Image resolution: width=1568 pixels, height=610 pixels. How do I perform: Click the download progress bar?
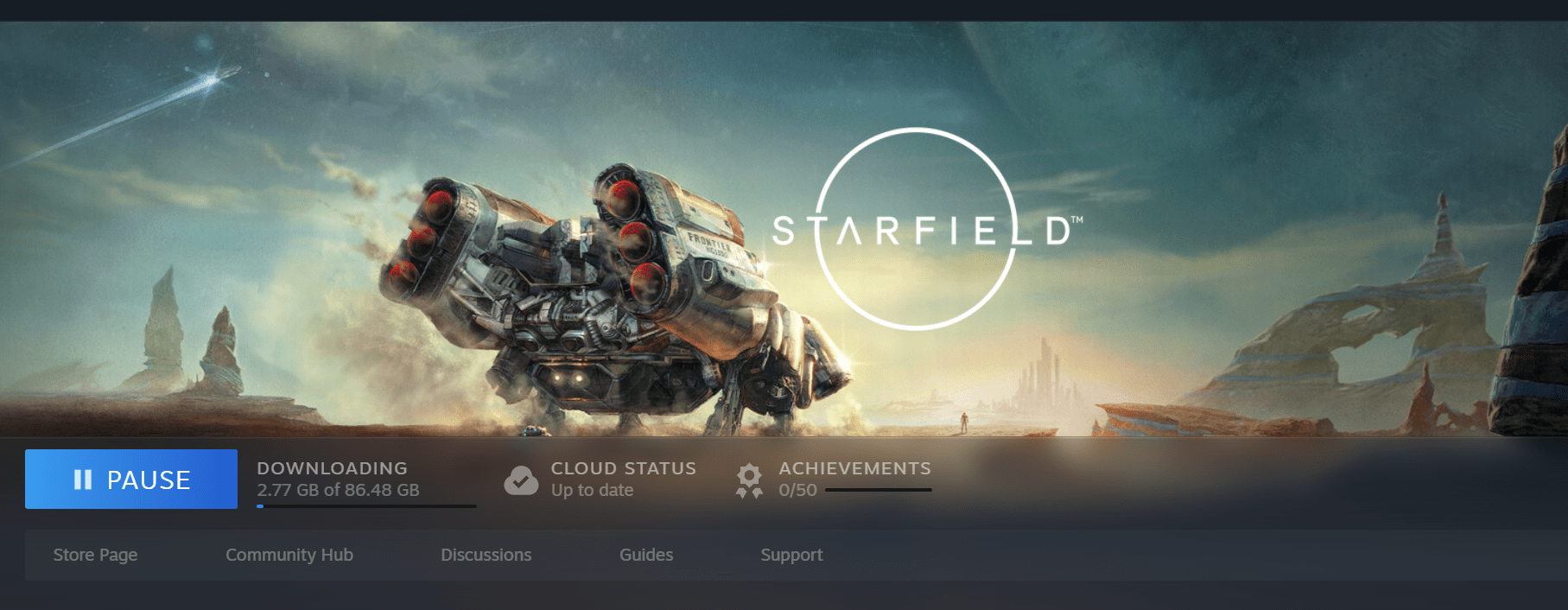coord(366,506)
